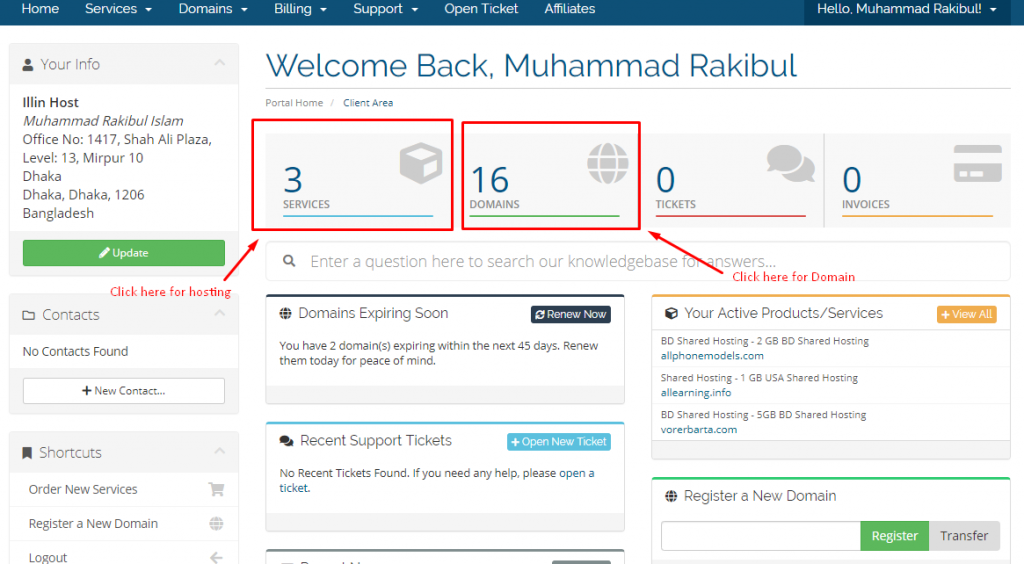Go to Open Ticket in navigation bar

[481, 9]
